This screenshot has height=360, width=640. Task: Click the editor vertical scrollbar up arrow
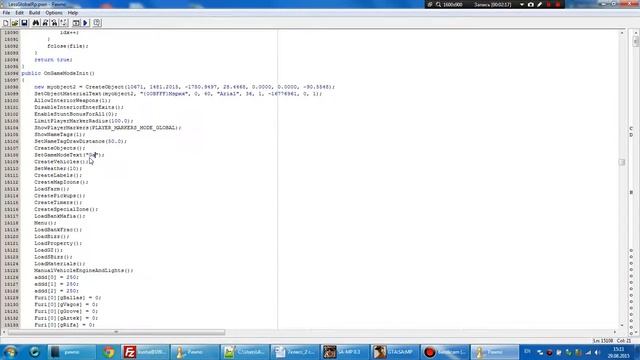pos(622,33)
